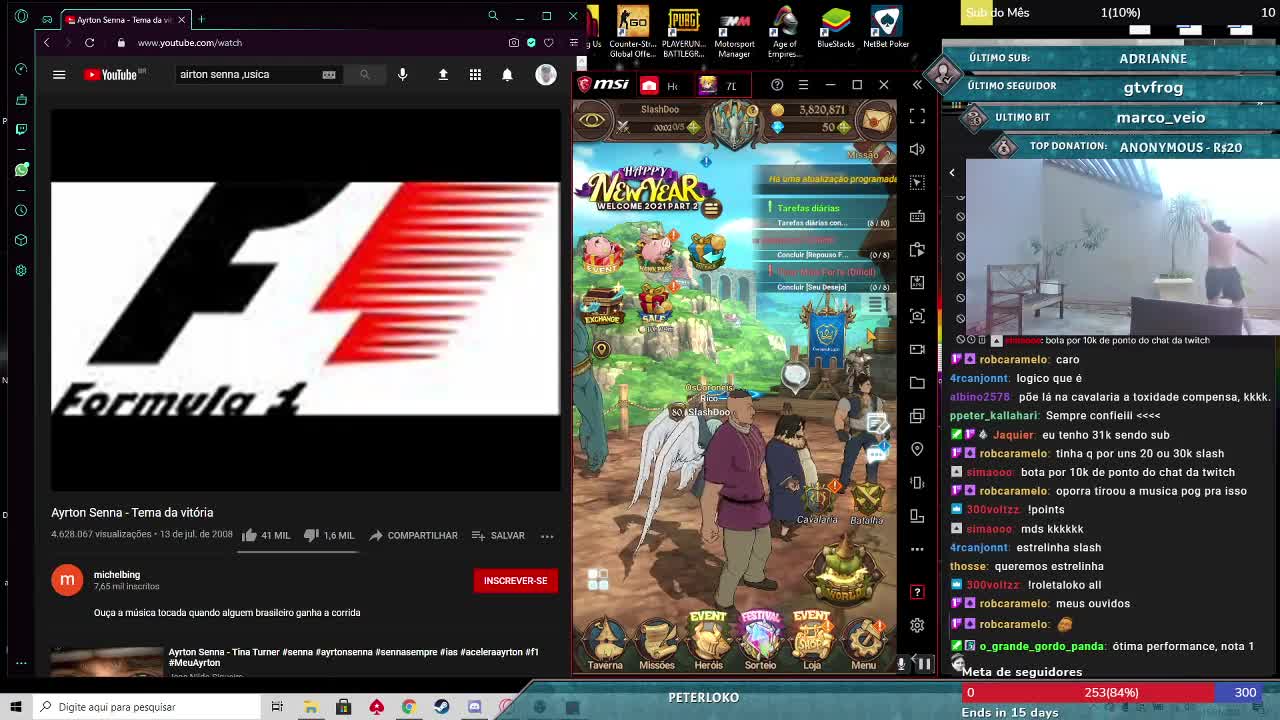Add diamonds with the plus beside 50
1280x720 pixels.
point(844,127)
